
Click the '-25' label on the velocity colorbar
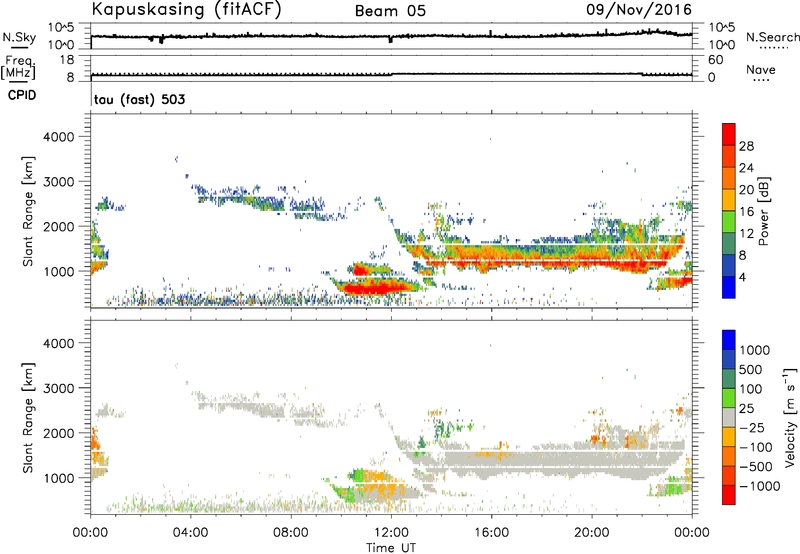coord(752,427)
